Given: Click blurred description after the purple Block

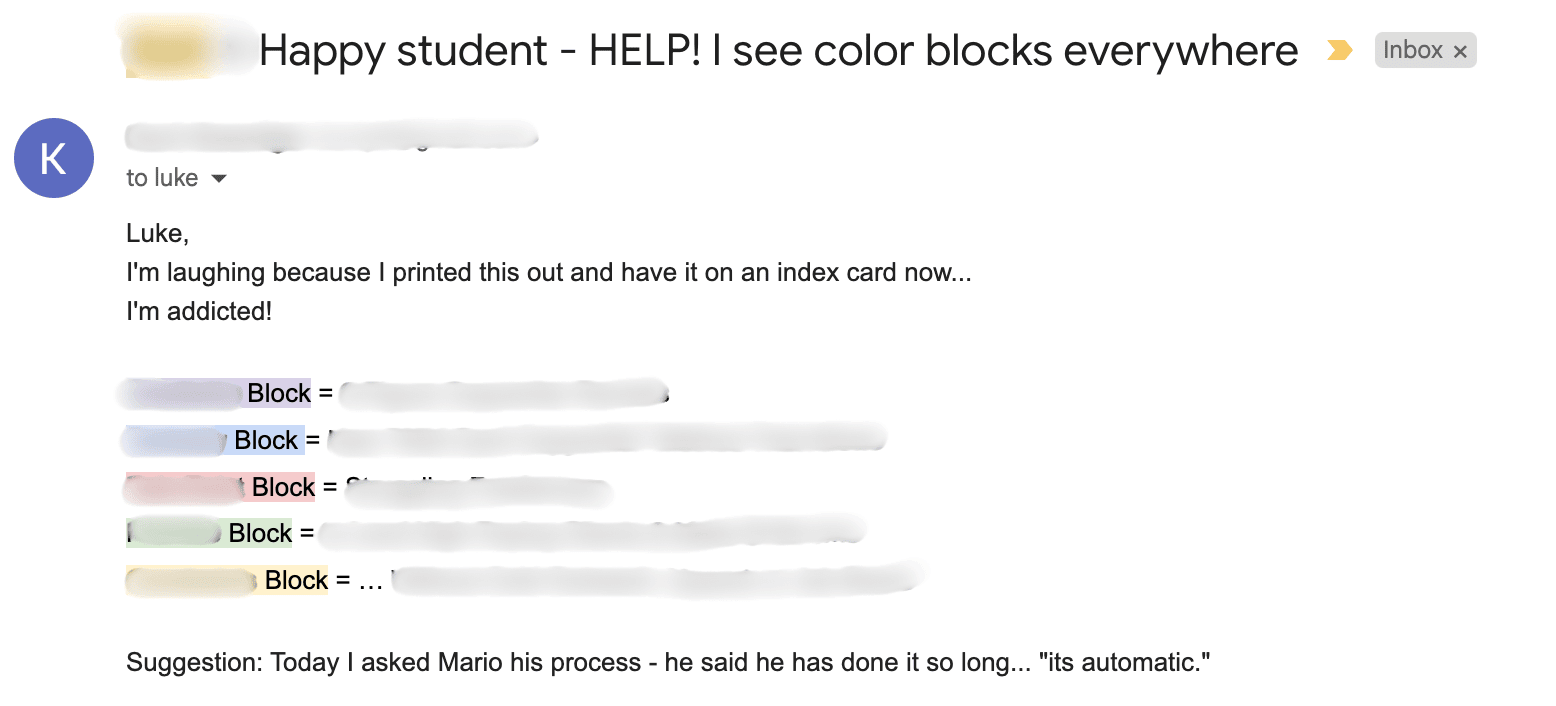Looking at the screenshot, I should click(503, 394).
